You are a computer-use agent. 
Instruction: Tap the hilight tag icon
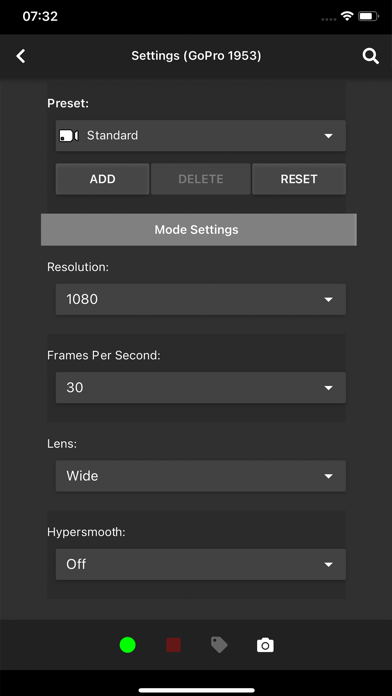[x=219, y=645]
